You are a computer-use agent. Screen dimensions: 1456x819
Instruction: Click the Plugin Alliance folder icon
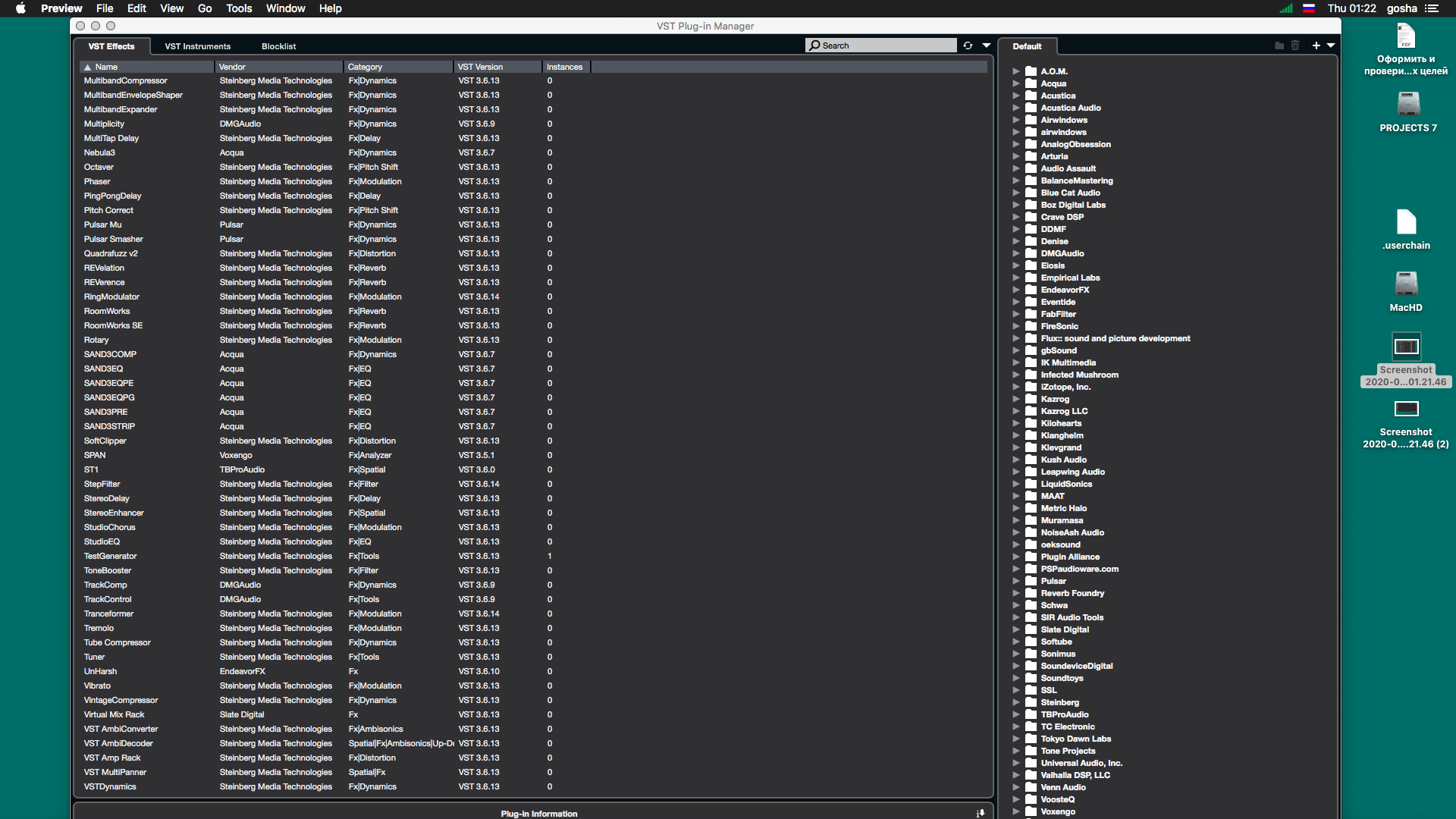tap(1031, 557)
